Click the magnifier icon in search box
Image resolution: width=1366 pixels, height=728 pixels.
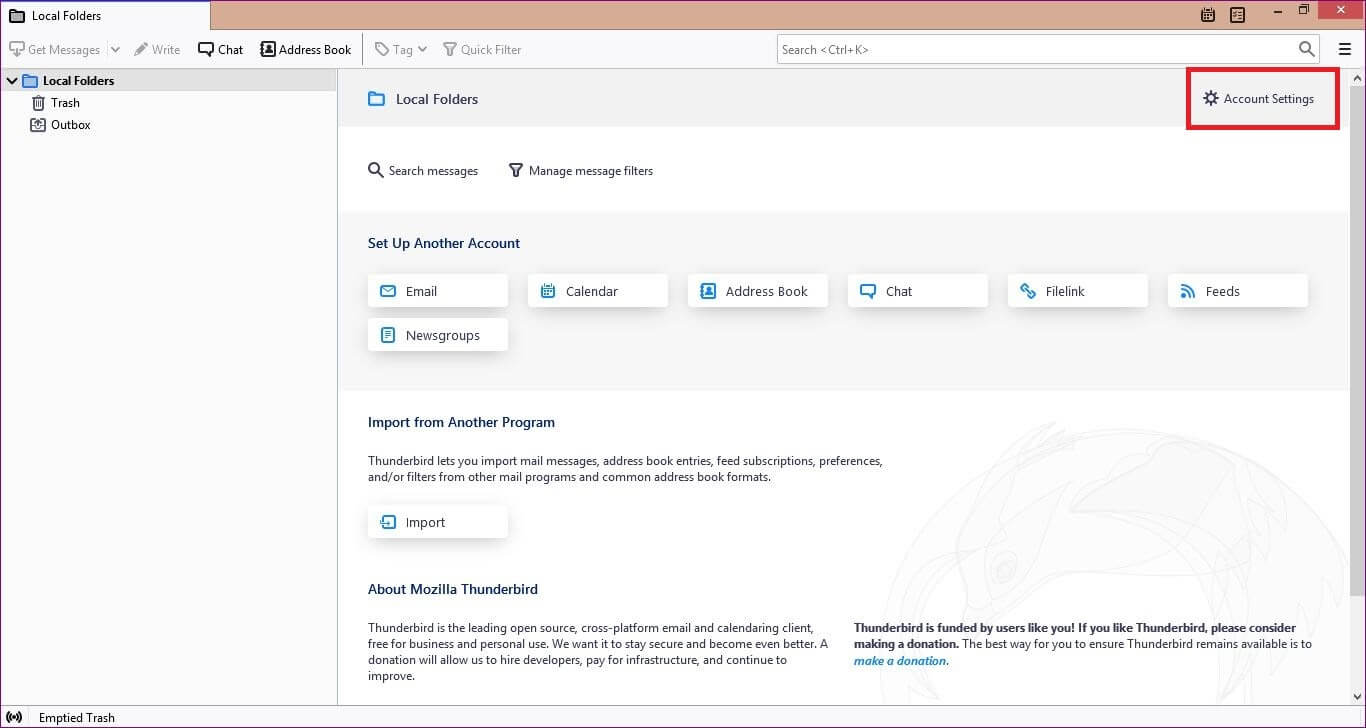point(1306,49)
